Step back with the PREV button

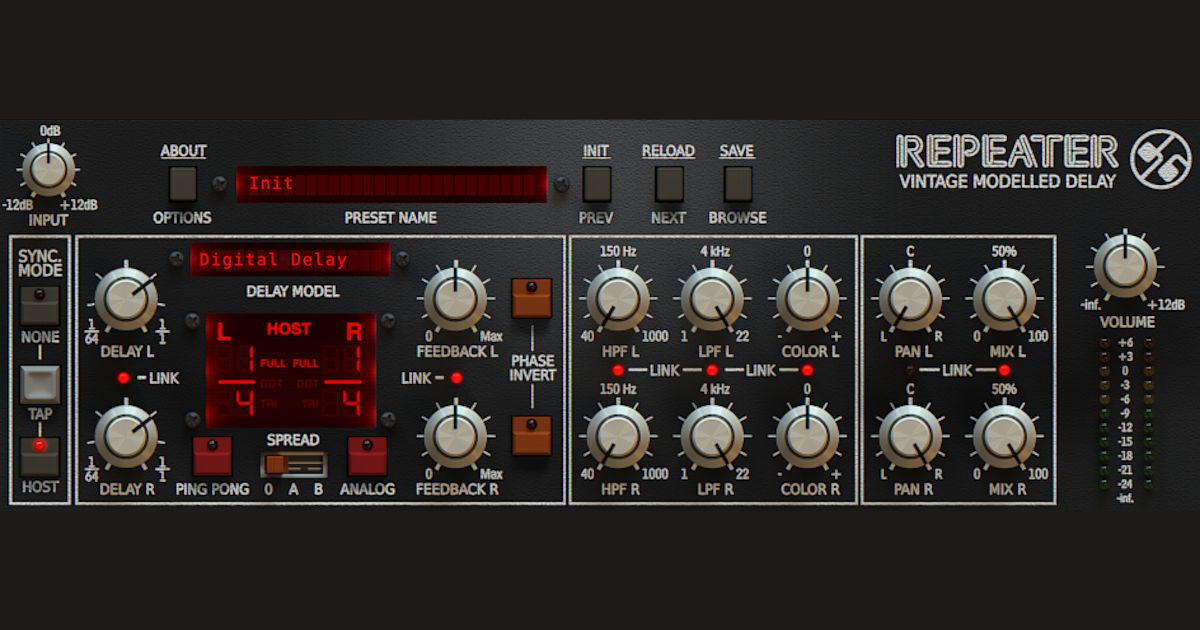(596, 185)
